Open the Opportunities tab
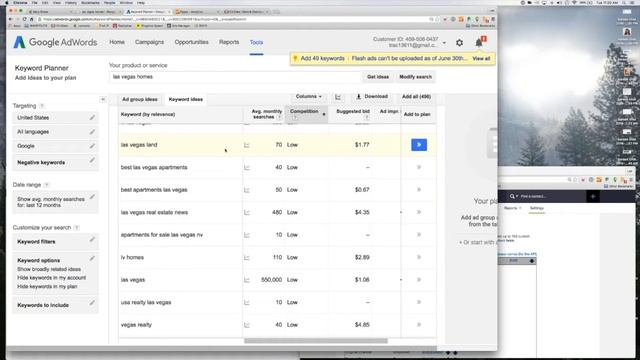The height and width of the screenshot is (360, 640). [191, 42]
